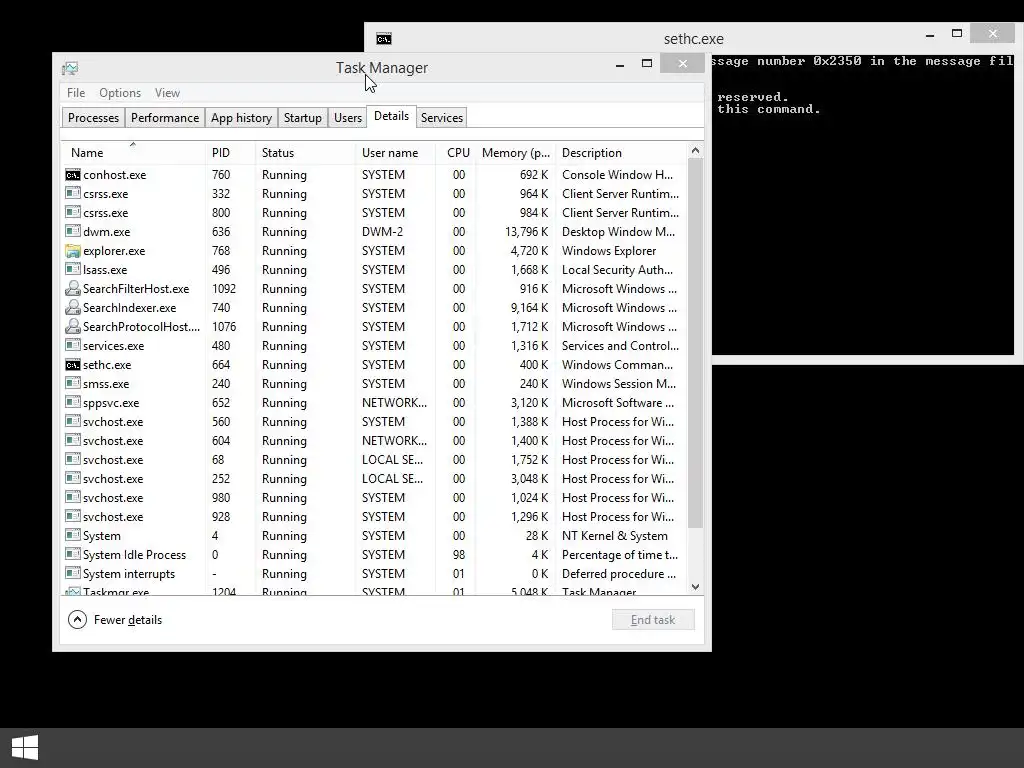This screenshot has width=1024, height=768.
Task: Click PID 1092 cell
Action: 224,289
